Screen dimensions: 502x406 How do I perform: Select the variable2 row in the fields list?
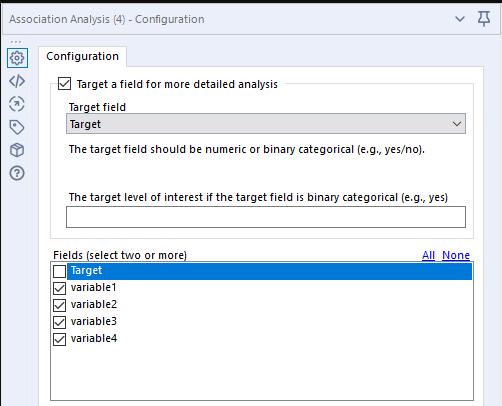tap(262, 305)
